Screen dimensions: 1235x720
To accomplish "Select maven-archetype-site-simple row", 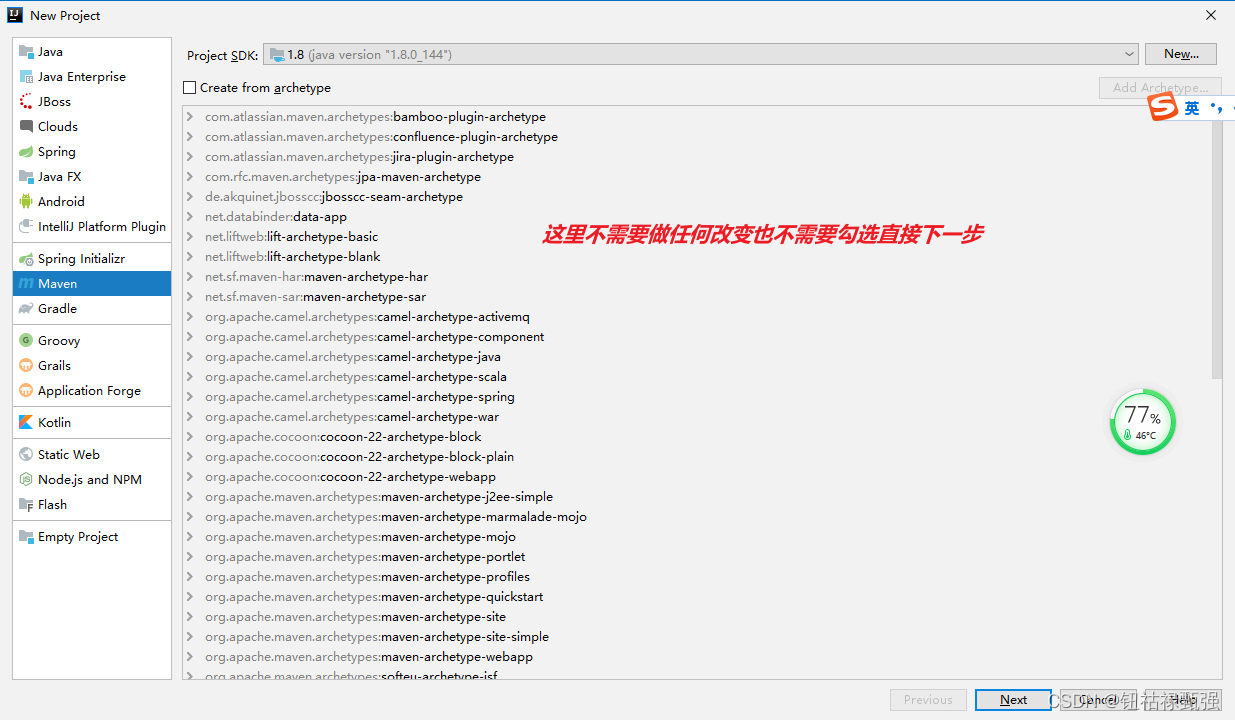I will click(697, 637).
